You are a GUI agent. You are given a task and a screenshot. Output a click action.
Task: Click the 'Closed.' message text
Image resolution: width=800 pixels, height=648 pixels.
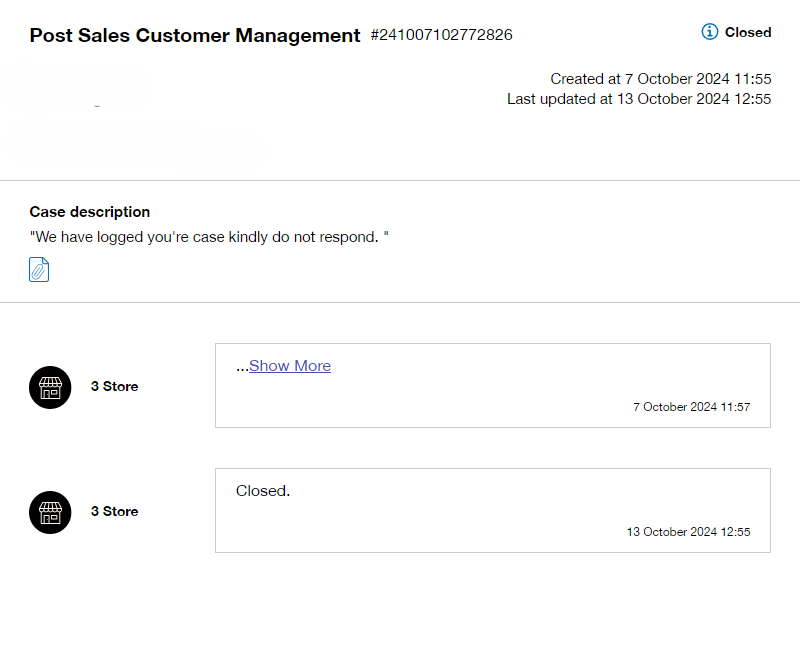(x=263, y=491)
